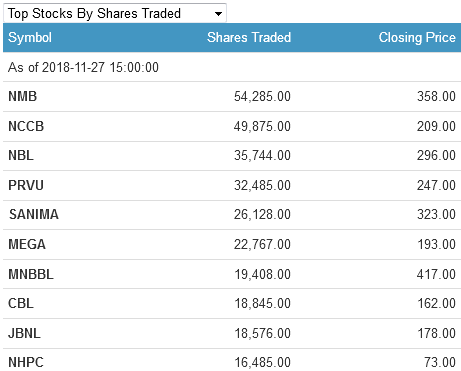Viewport: 461px width, 371px height.
Task: Click the MNBBL stock symbol
Action: point(31,274)
